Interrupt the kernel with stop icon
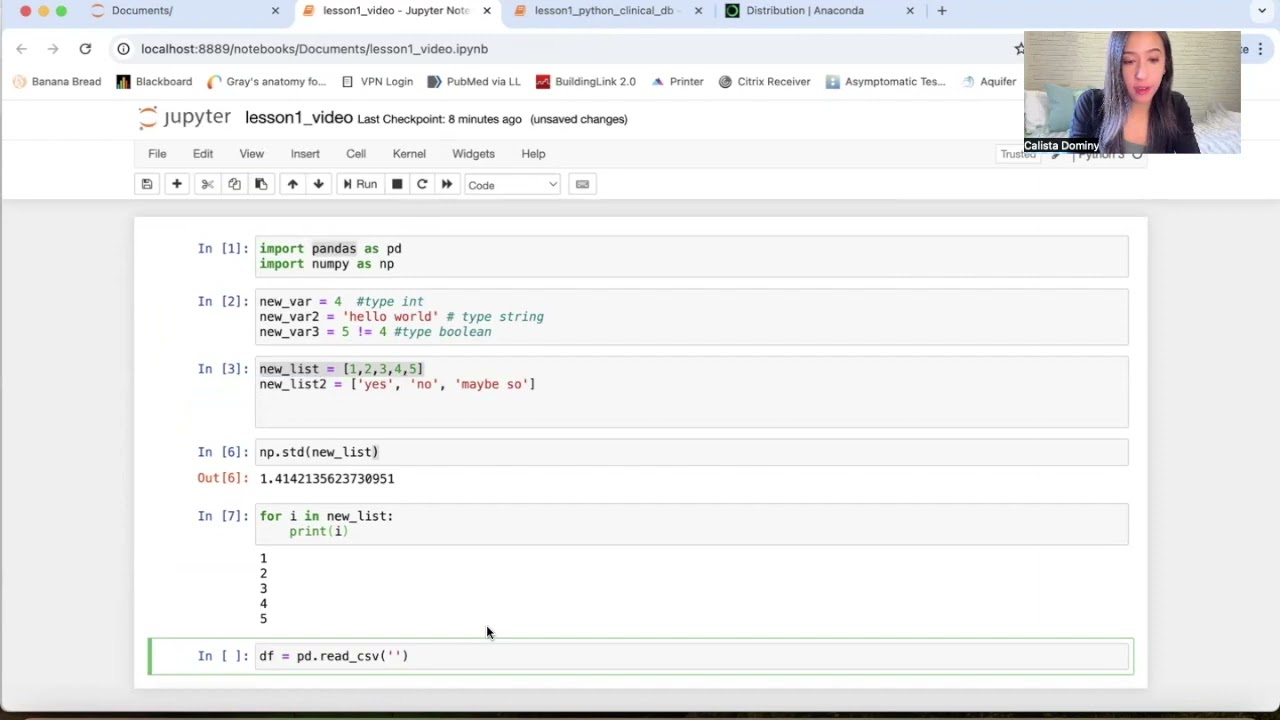1280x720 pixels. [397, 184]
